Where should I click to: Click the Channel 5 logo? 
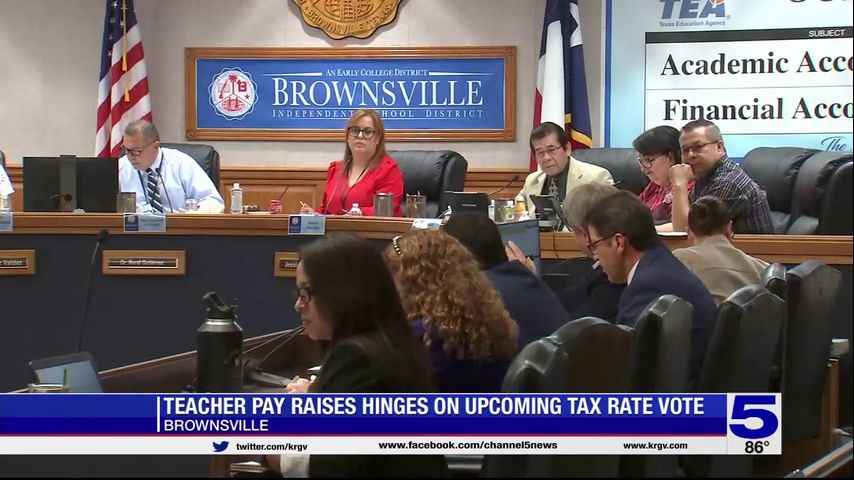[x=753, y=415]
